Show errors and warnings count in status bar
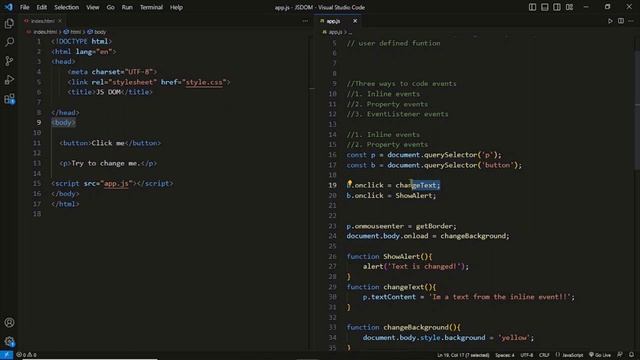Screen dimensions: 640x360 [27, 355]
